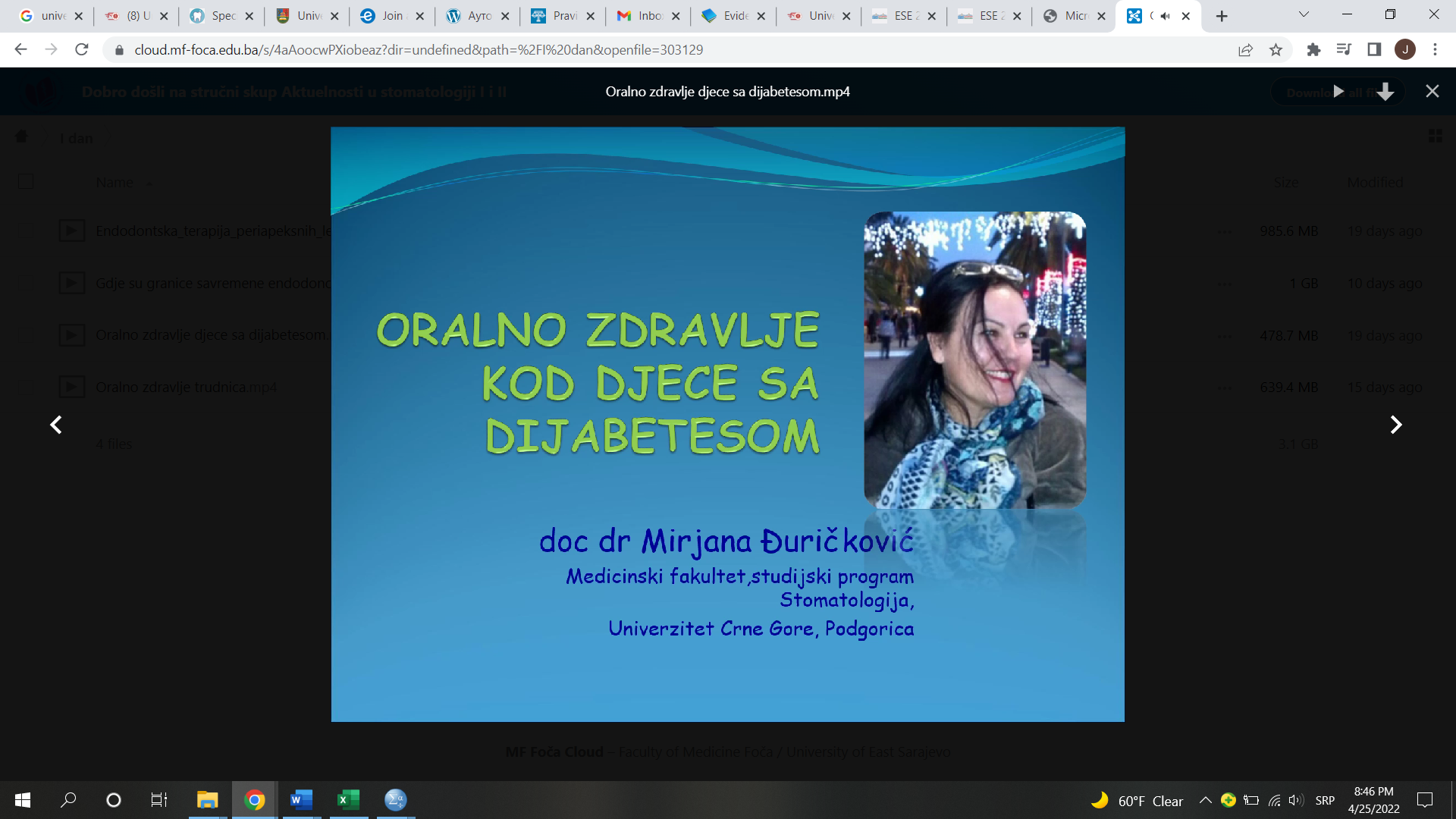Sort files by Size column
The height and width of the screenshot is (819, 1456).
click(1285, 183)
